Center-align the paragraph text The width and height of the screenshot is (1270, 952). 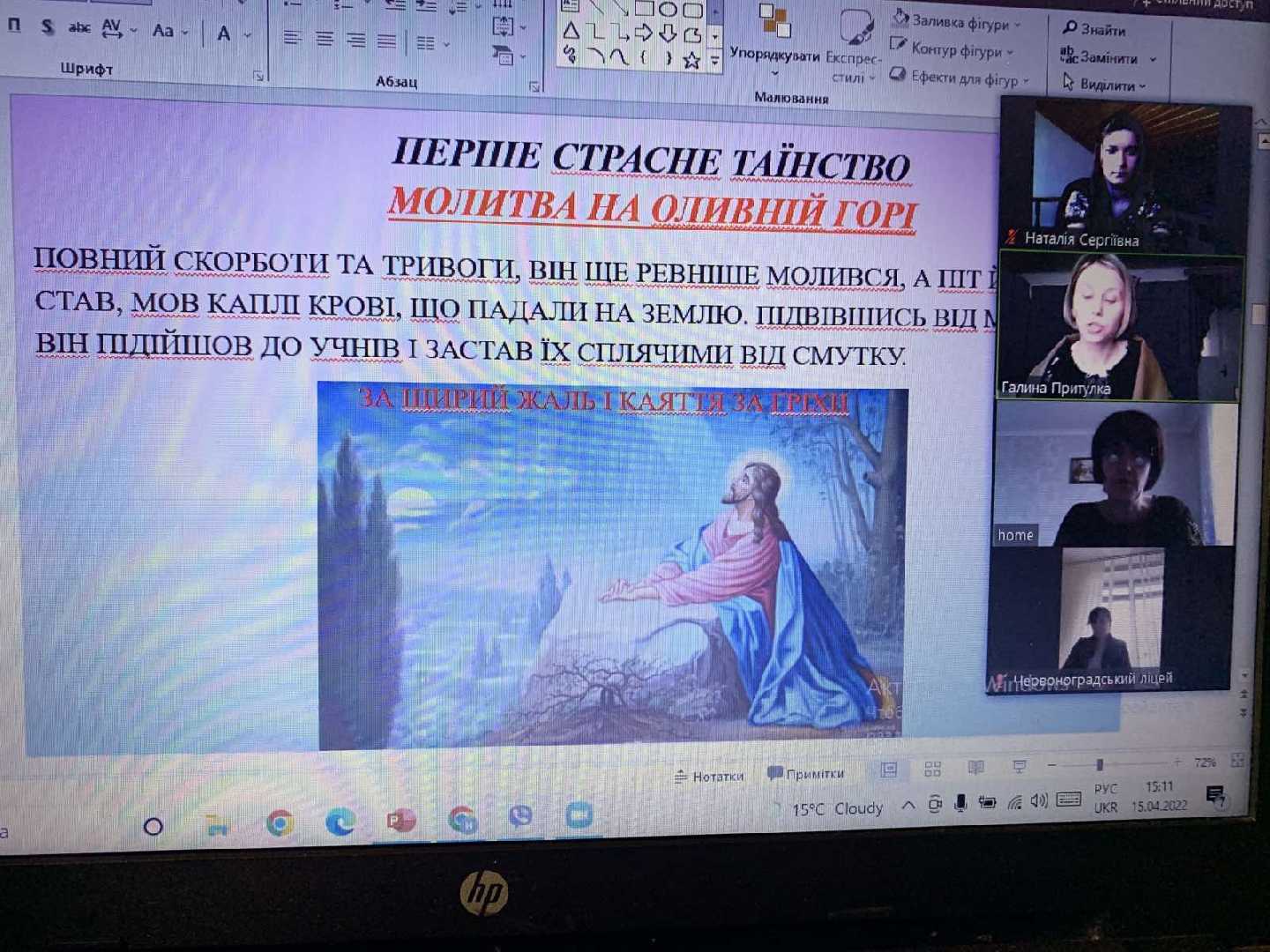click(325, 40)
